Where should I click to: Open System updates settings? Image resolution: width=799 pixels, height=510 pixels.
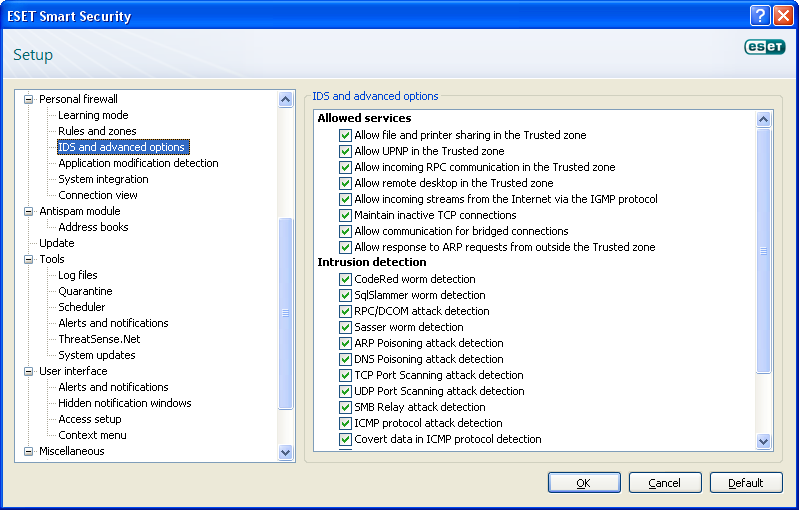(97, 355)
